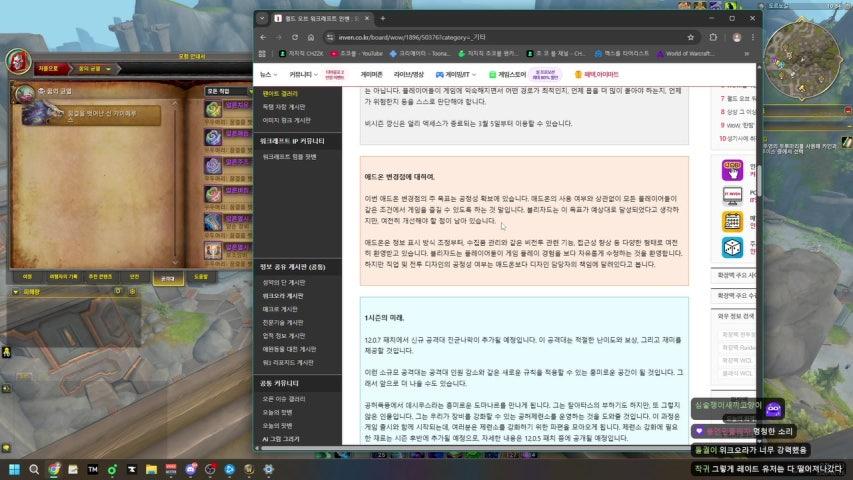Open Chrome from the taskbar

[54, 469]
